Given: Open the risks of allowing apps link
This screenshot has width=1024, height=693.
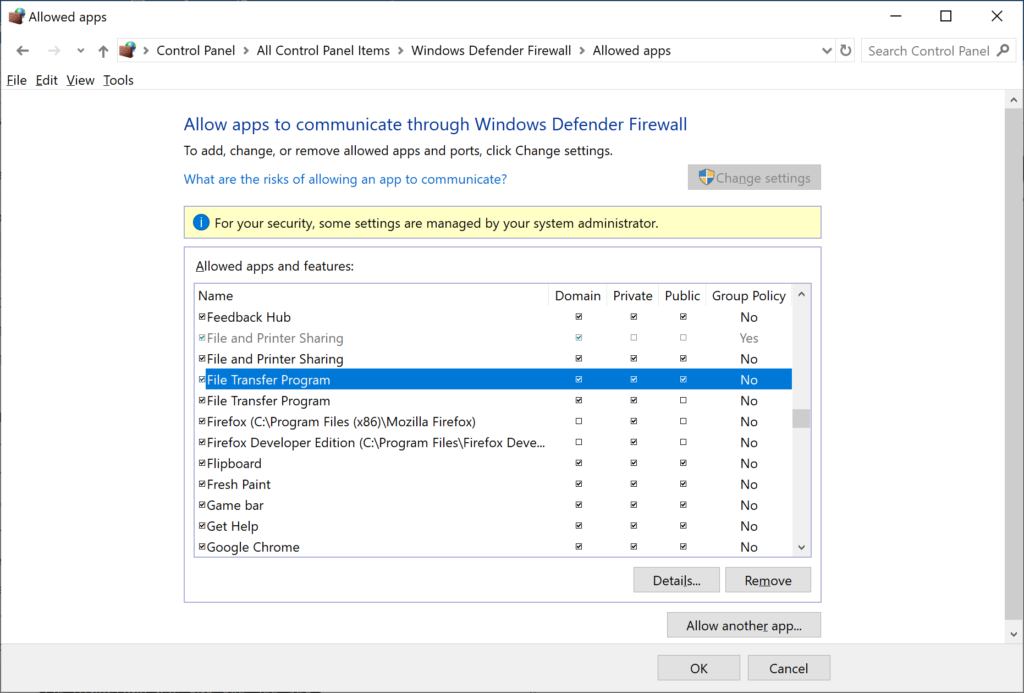Looking at the screenshot, I should coord(345,179).
